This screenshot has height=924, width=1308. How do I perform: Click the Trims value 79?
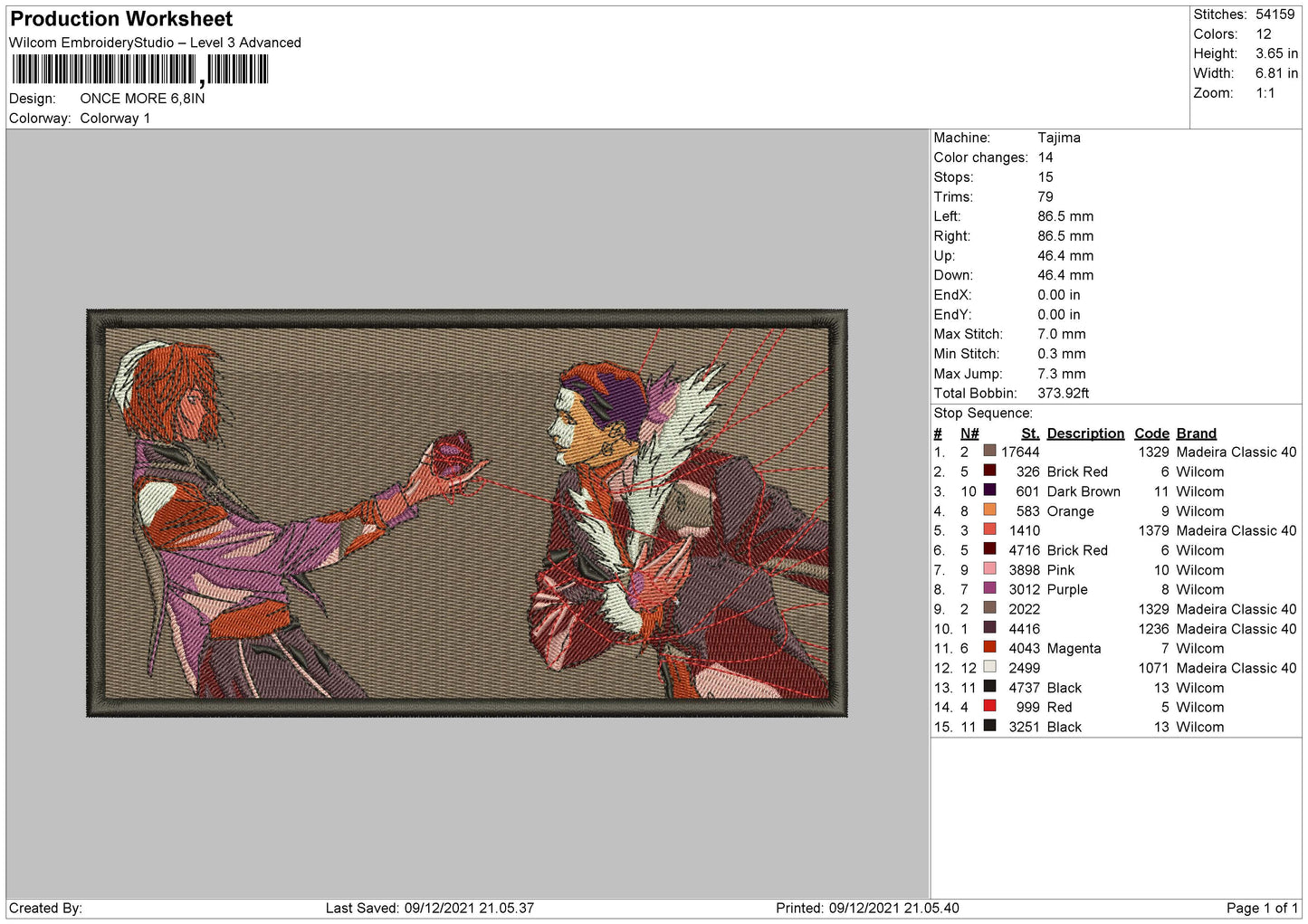pos(1045,197)
